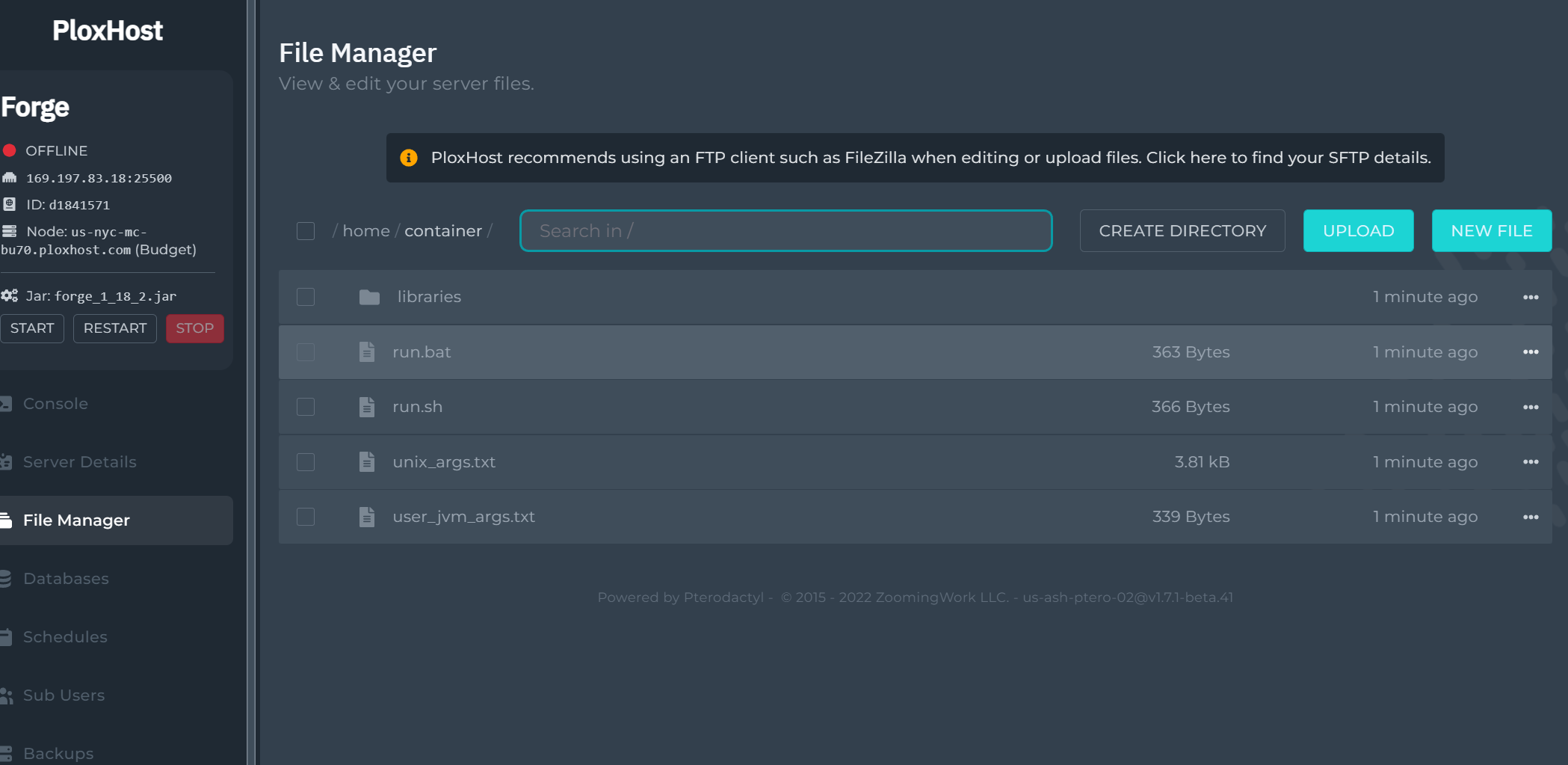
Task: Click the server ID badge icon
Action: pyautogui.click(x=10, y=204)
